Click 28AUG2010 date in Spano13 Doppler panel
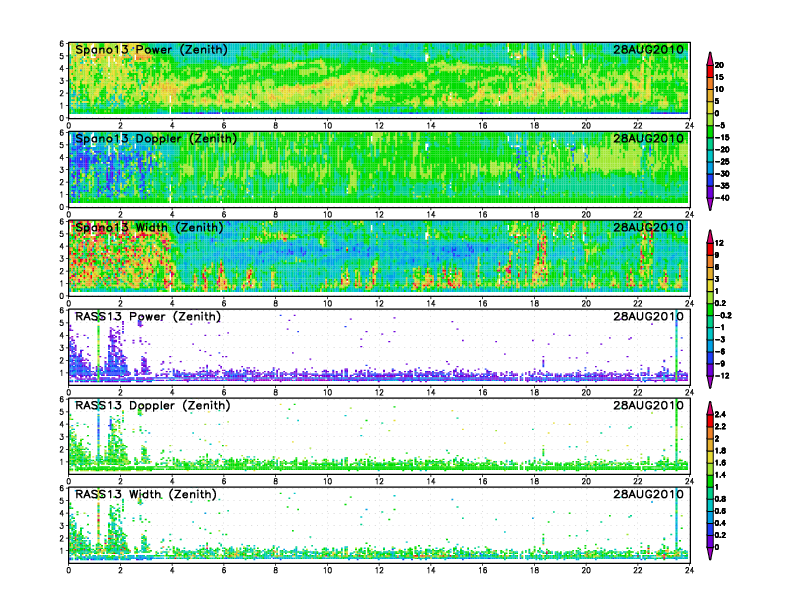792x612 pixels. [648, 138]
